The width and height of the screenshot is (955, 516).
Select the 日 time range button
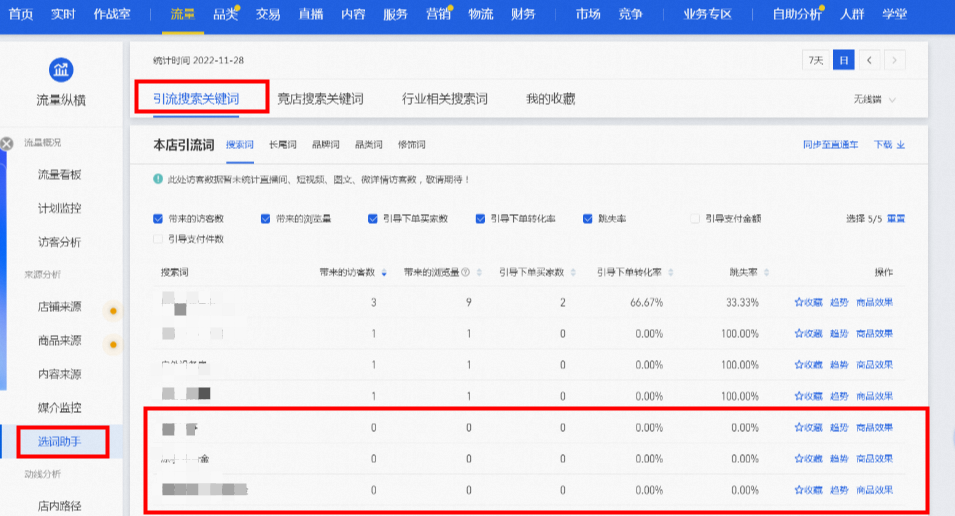pyautogui.click(x=844, y=60)
